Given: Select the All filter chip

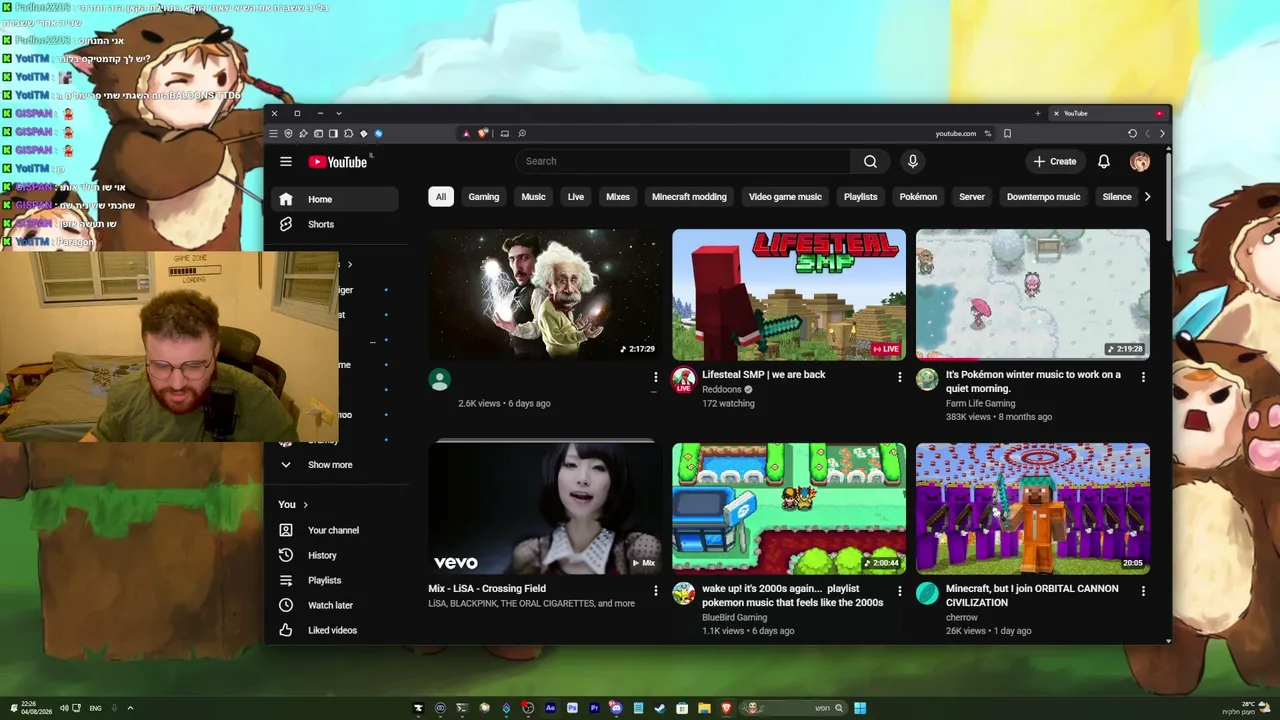Looking at the screenshot, I should [x=441, y=197].
